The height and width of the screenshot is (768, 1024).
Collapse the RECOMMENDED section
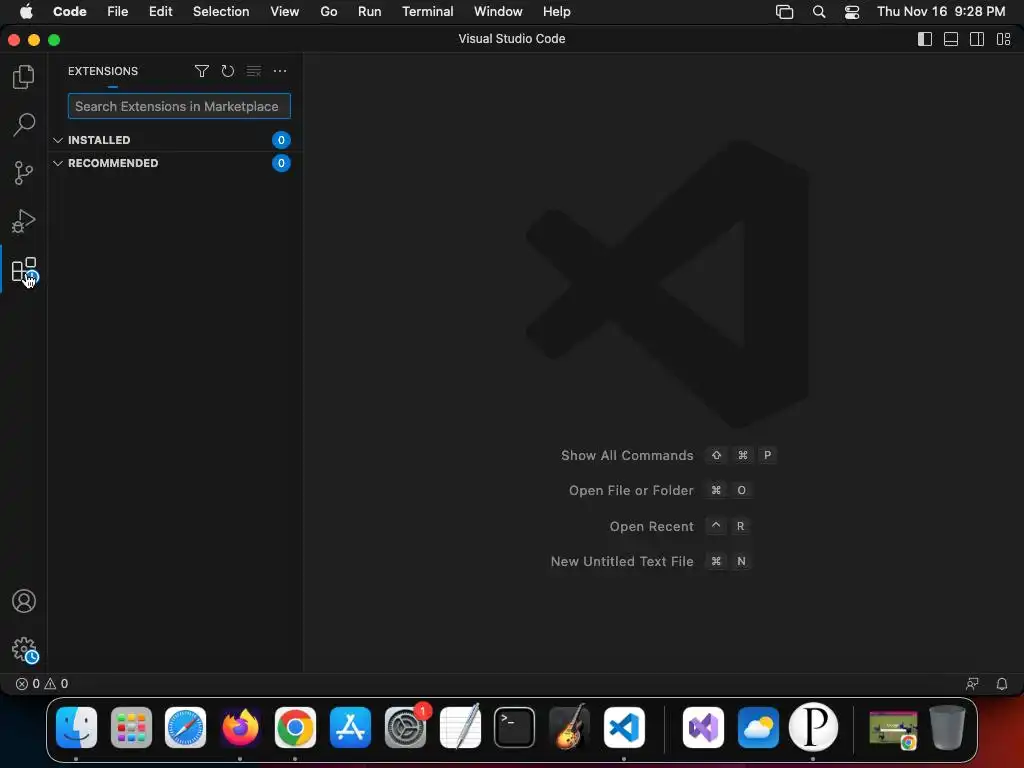[x=176, y=163]
